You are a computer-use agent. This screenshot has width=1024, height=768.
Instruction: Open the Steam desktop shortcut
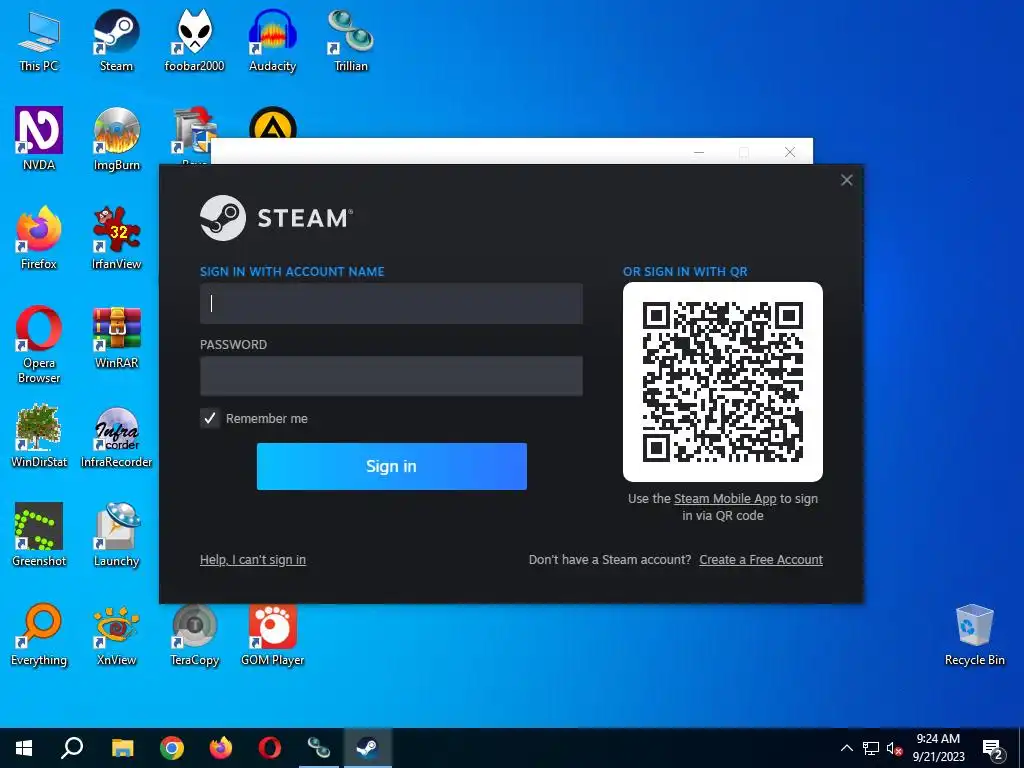(116, 40)
